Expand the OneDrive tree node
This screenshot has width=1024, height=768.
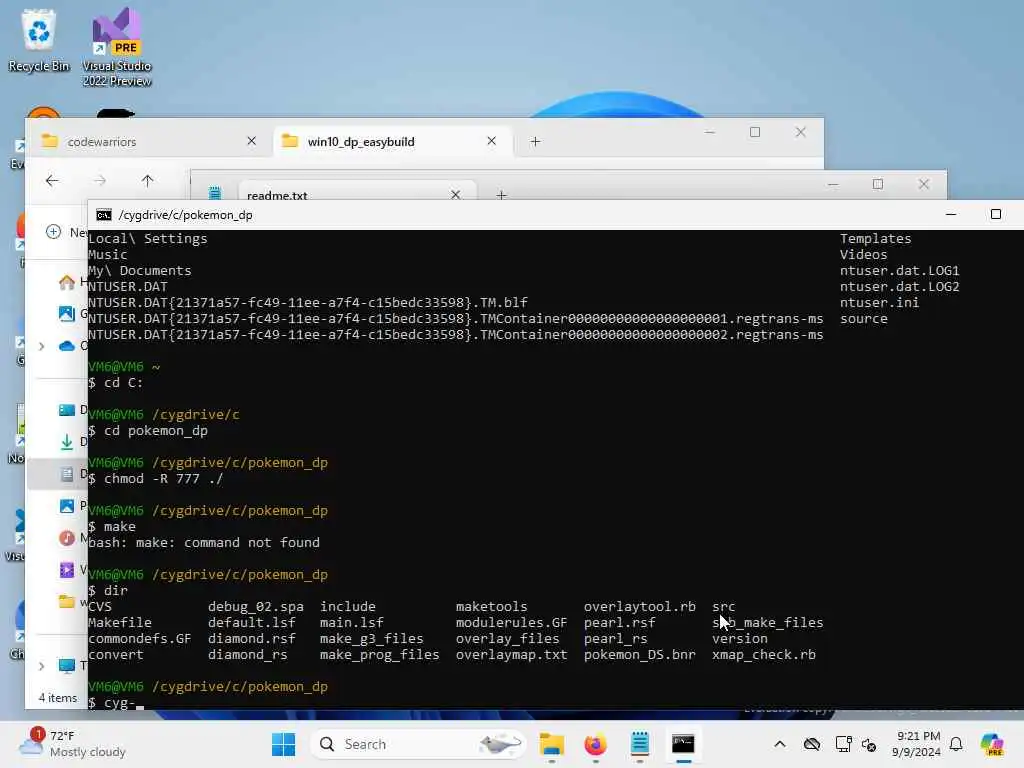[42, 345]
